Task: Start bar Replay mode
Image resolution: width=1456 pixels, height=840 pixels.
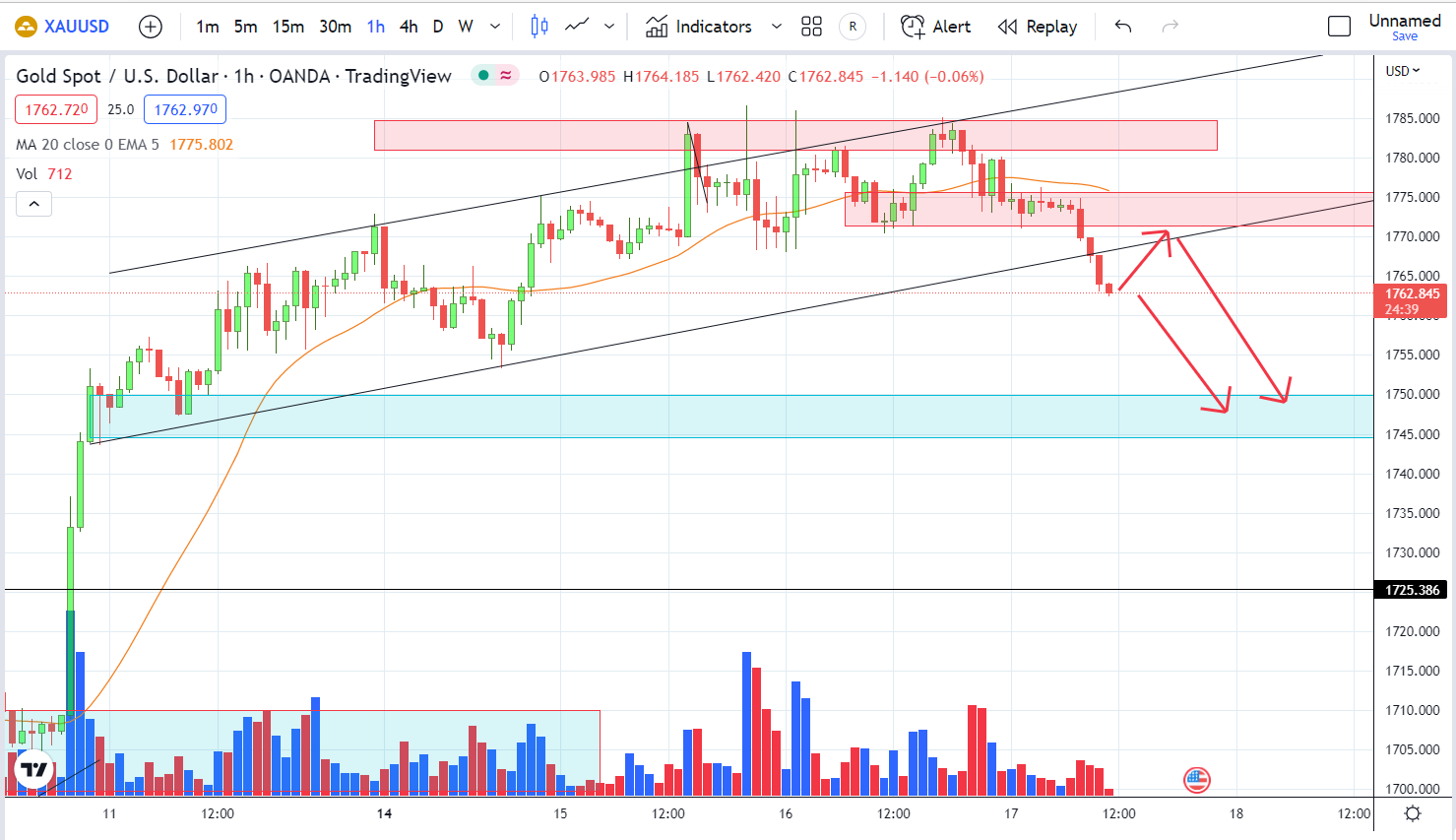Action: tap(1038, 27)
